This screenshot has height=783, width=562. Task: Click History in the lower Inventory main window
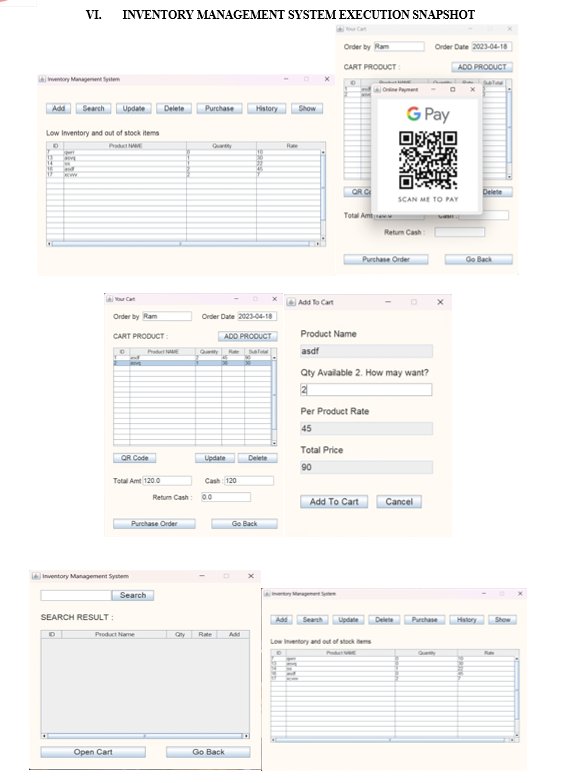(466, 619)
